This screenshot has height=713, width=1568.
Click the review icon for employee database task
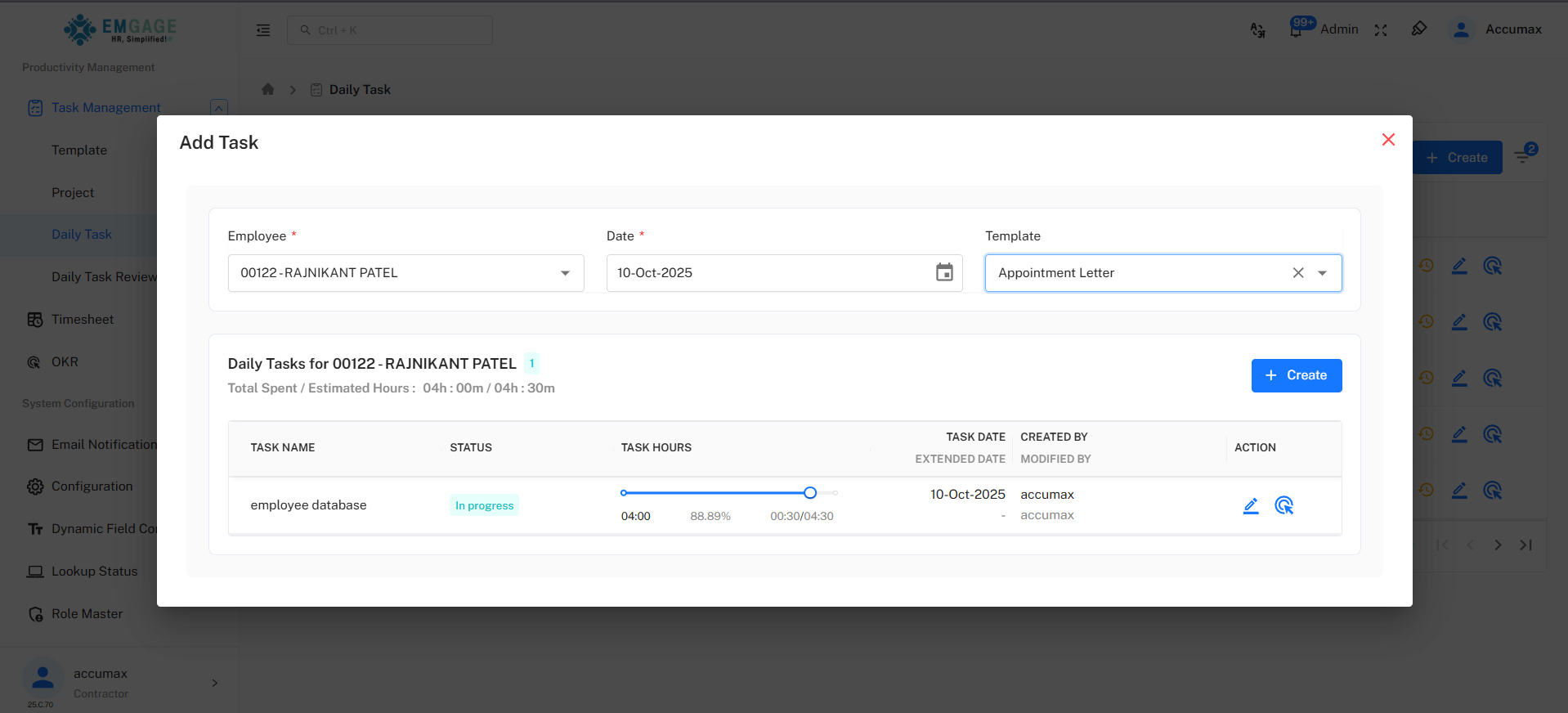1284,506
